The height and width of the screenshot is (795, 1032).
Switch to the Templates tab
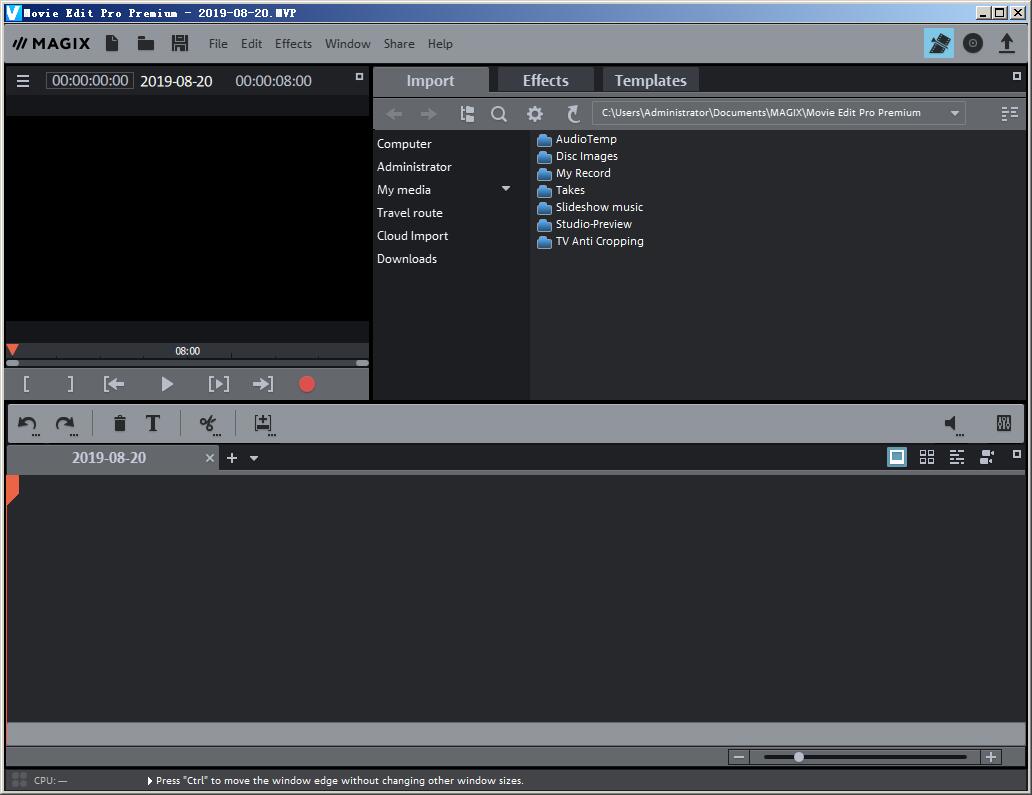tap(650, 80)
